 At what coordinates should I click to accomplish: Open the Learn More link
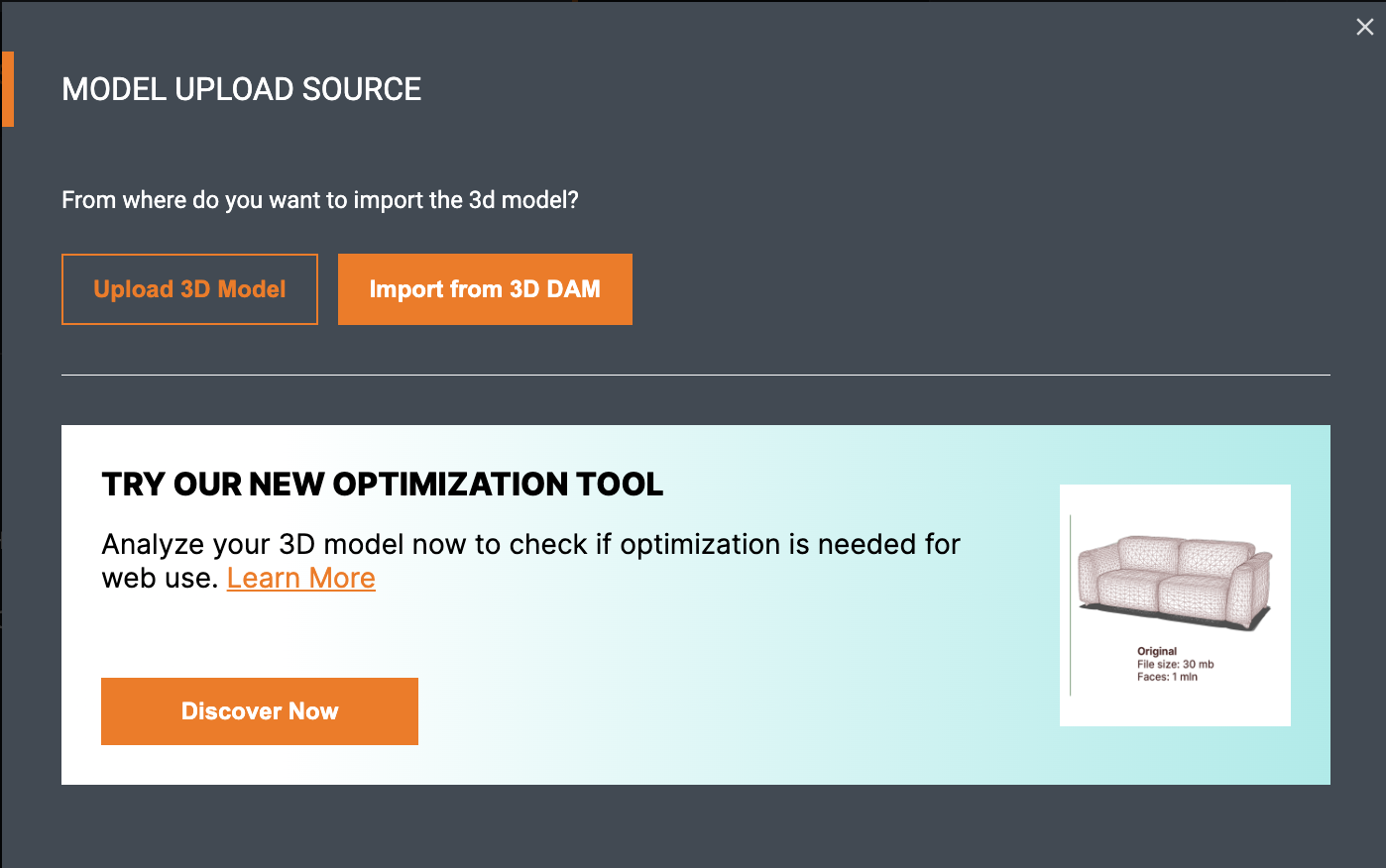tap(301, 578)
